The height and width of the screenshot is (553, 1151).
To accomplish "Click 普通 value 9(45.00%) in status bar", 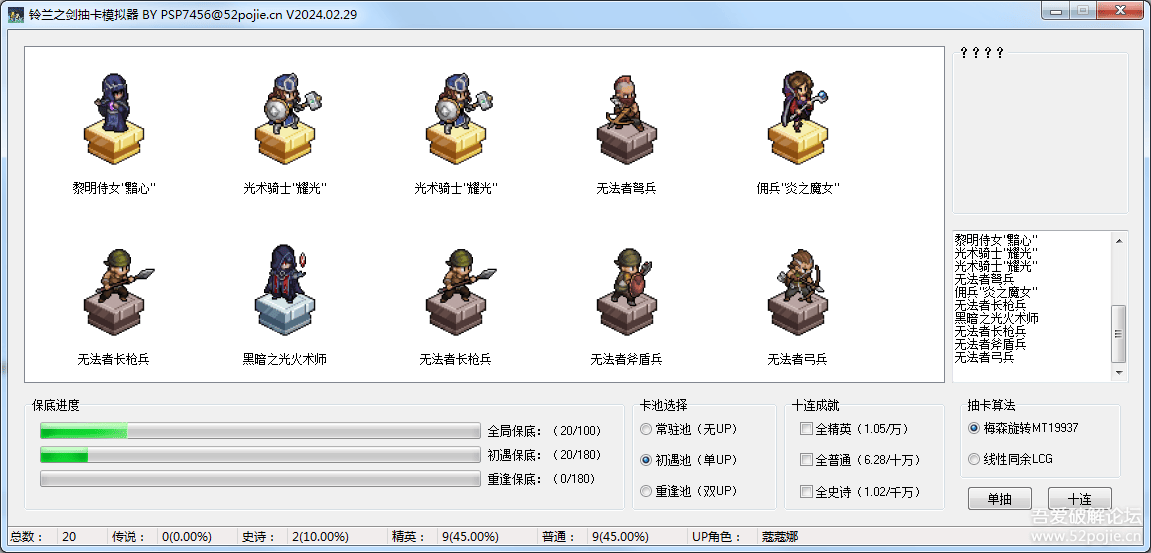I will coord(620,537).
